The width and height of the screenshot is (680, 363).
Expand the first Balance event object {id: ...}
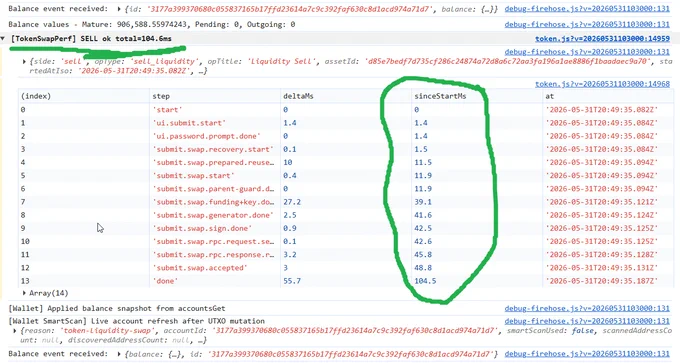click(119, 9)
